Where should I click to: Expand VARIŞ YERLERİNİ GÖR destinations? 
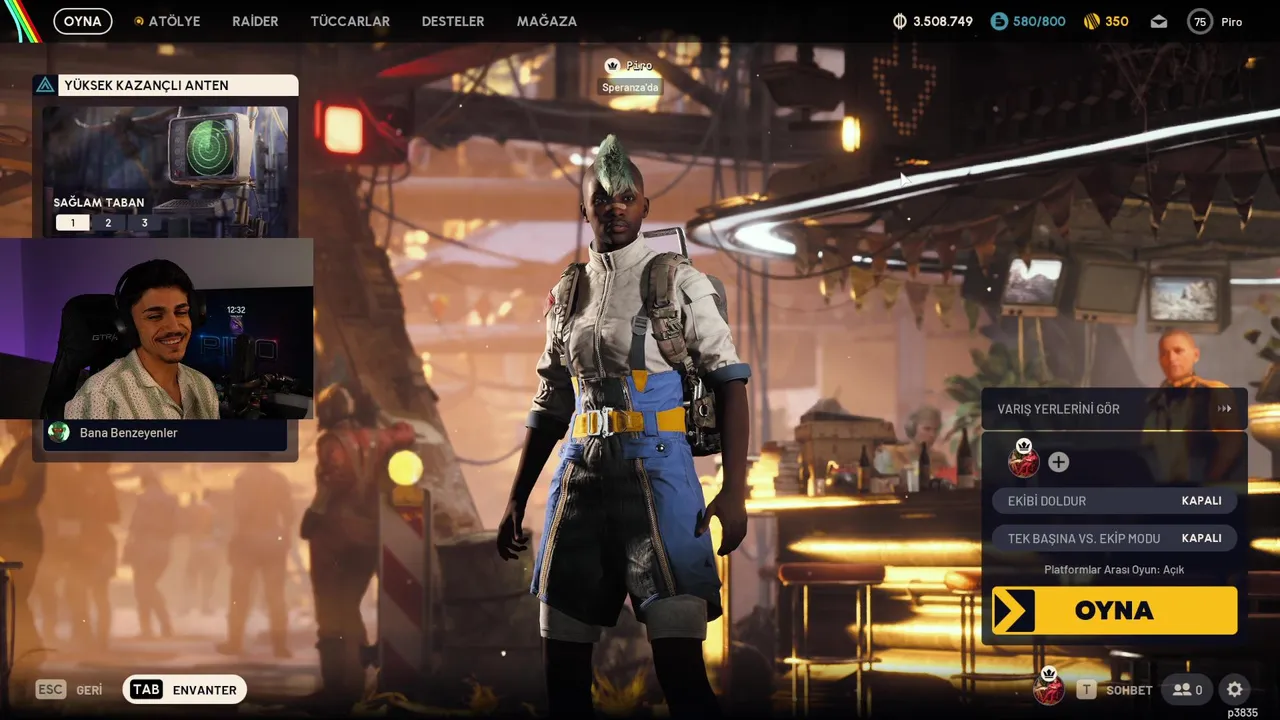tap(1114, 409)
